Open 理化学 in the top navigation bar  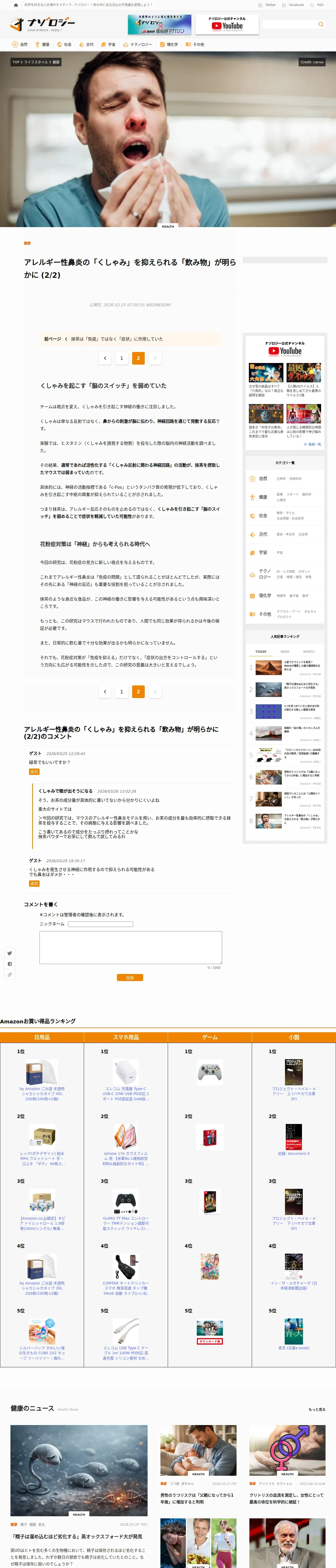click(169, 44)
